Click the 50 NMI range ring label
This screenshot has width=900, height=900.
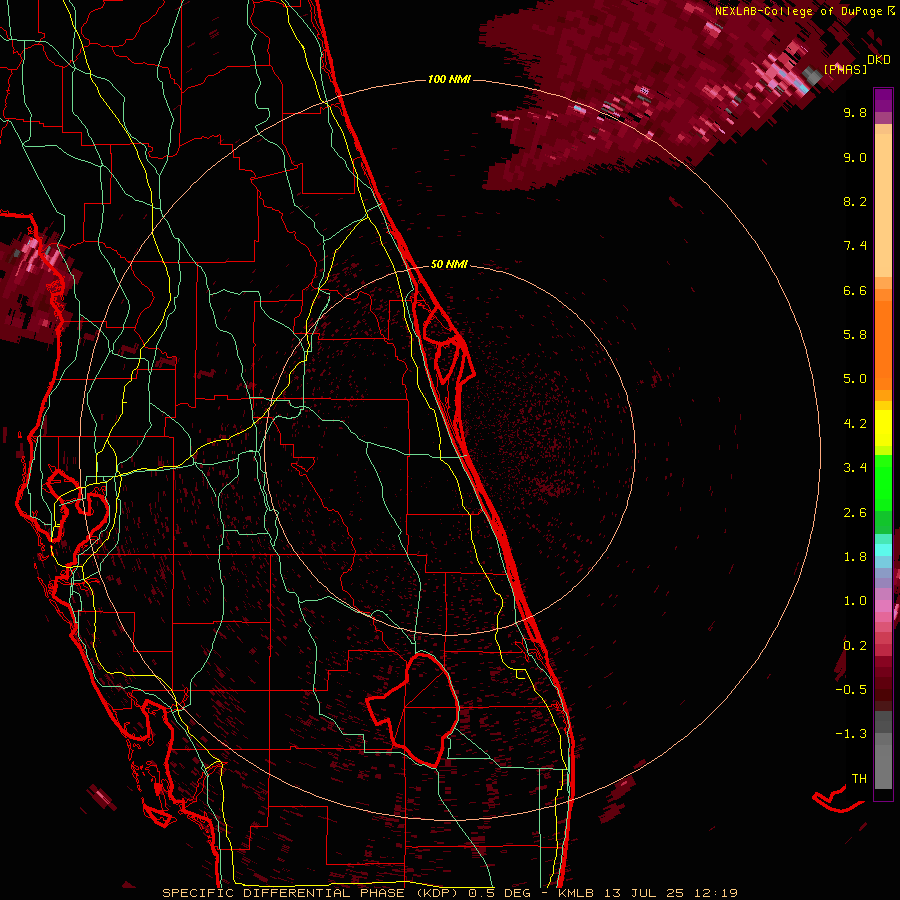coord(449,264)
